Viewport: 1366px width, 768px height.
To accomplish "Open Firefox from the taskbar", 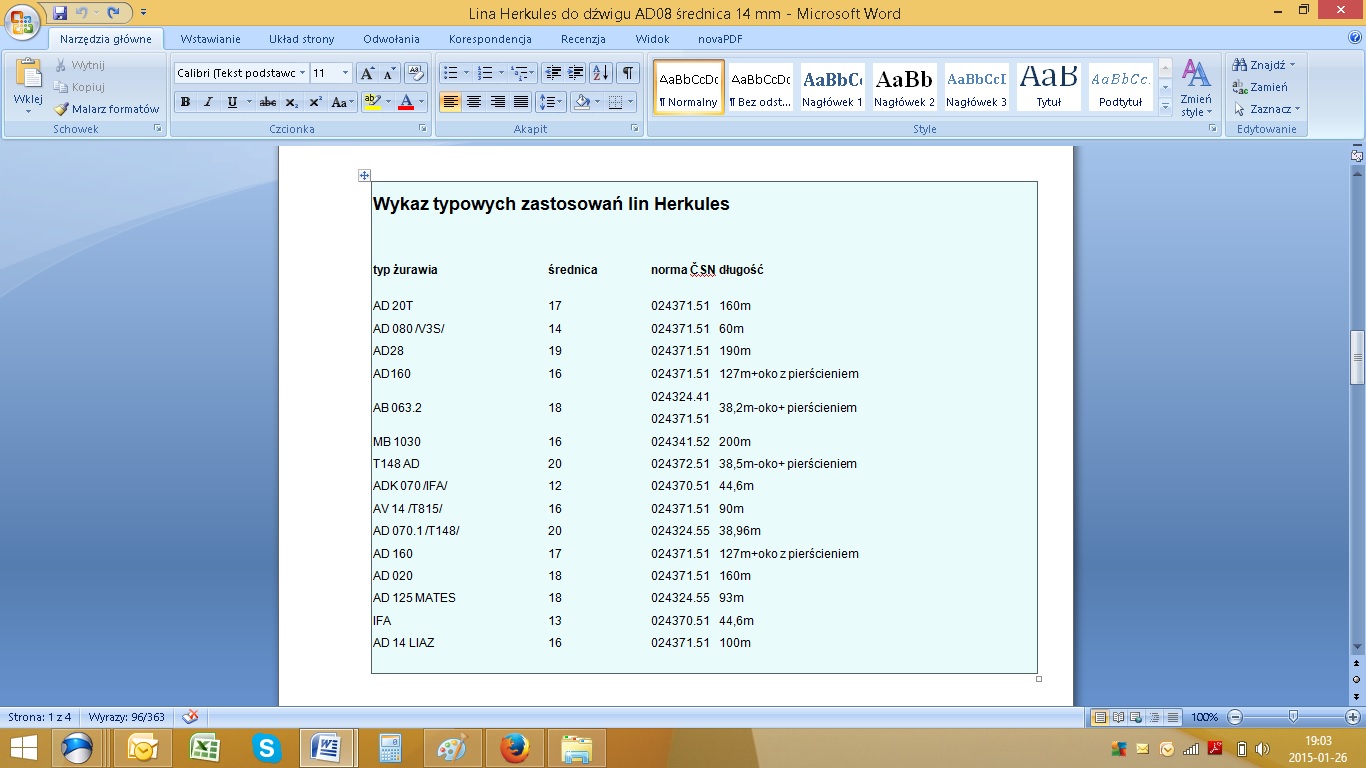I will pos(515,748).
